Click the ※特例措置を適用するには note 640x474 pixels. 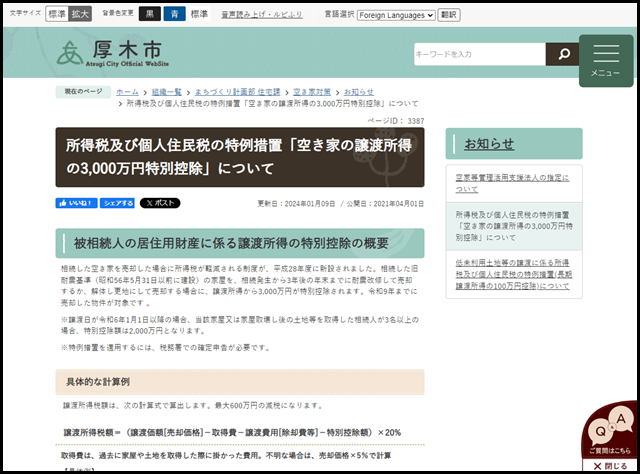(x=165, y=347)
